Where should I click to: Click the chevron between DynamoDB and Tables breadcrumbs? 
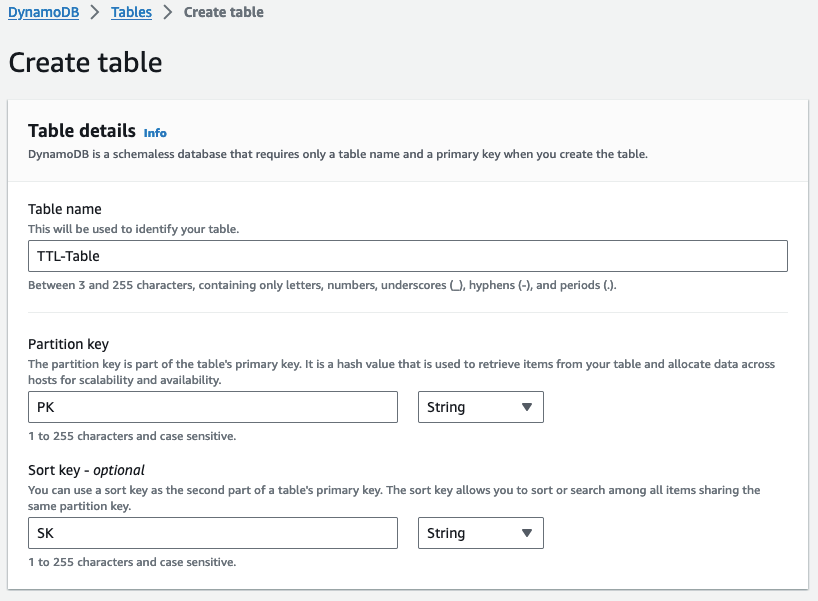coord(94,13)
